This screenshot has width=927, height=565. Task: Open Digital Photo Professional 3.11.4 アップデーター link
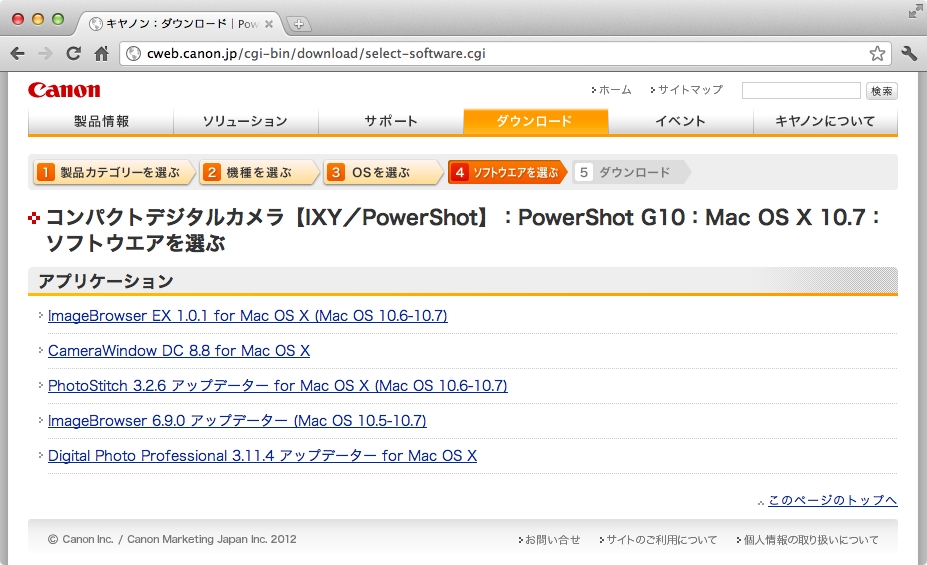[262, 456]
